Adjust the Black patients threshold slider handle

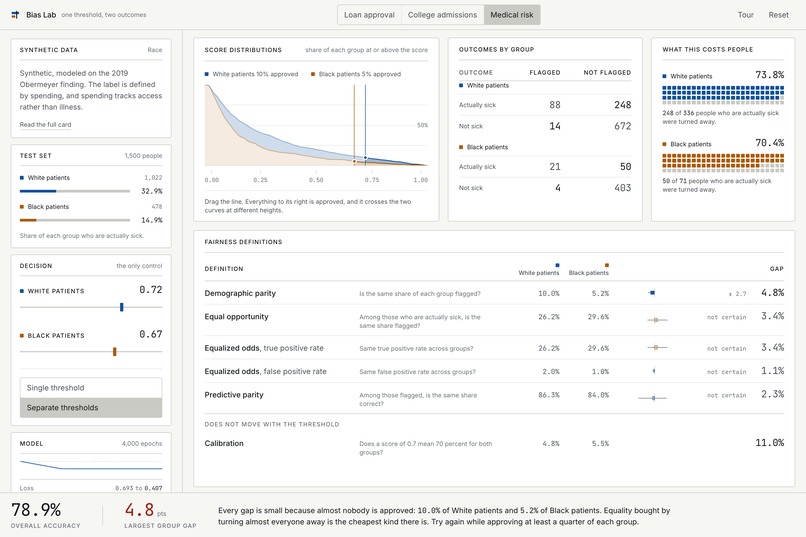115,351
